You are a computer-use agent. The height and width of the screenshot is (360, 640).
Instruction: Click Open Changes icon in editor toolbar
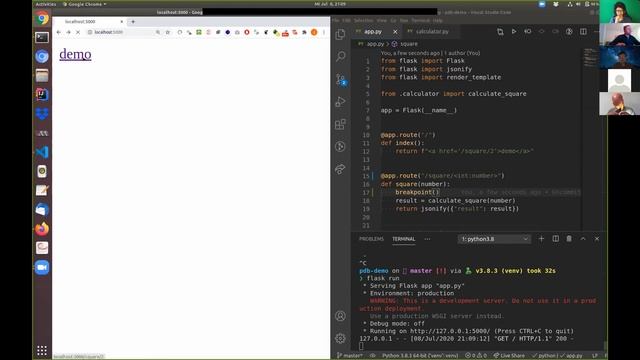(x=500, y=31)
